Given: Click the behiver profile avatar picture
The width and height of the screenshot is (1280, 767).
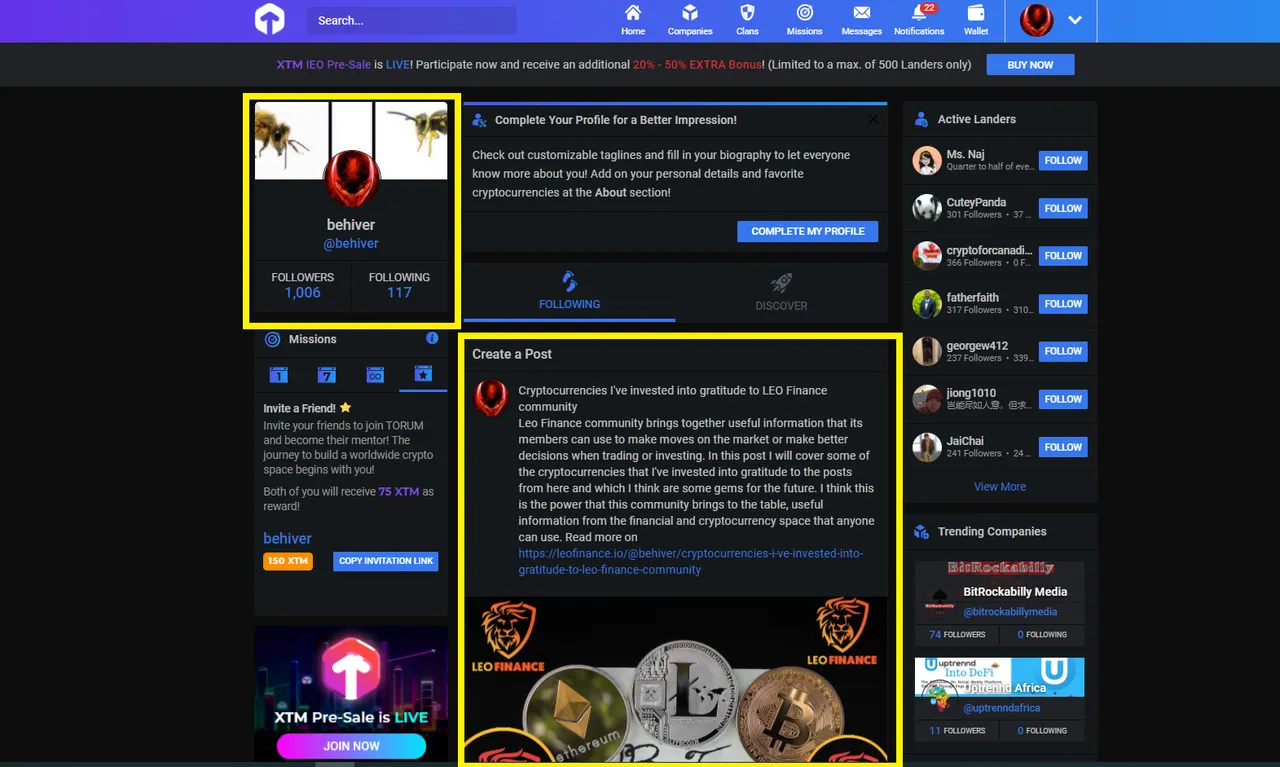Looking at the screenshot, I should pos(351,180).
